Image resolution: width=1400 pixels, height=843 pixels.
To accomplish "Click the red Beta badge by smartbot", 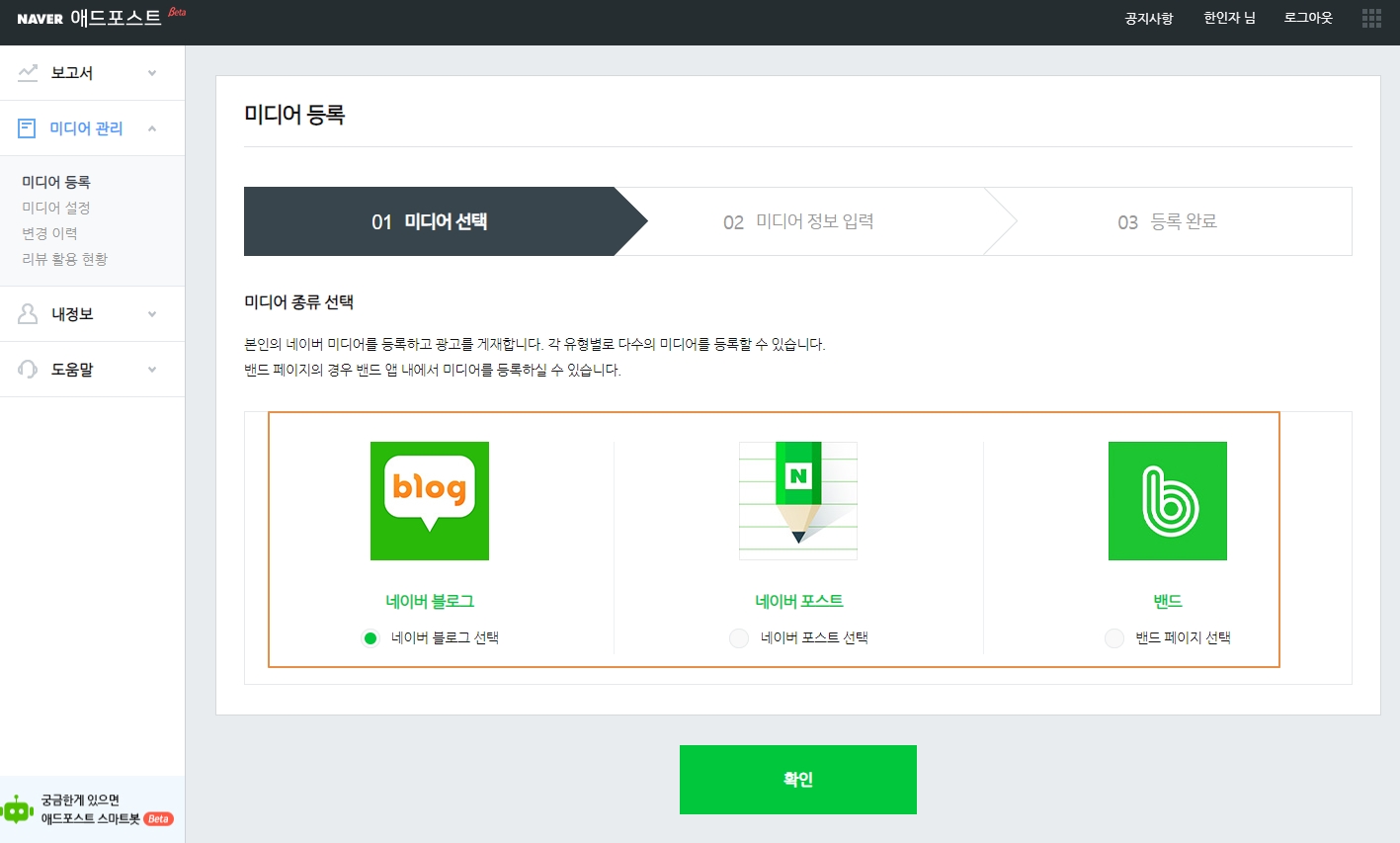I will (158, 819).
